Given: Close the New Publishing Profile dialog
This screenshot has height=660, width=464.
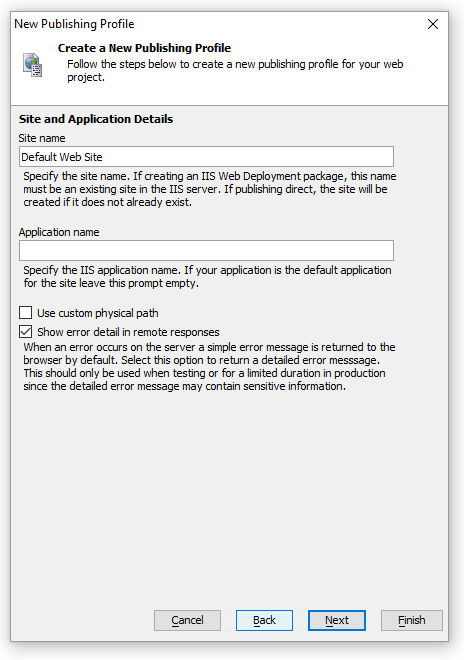Looking at the screenshot, I should click(433, 24).
